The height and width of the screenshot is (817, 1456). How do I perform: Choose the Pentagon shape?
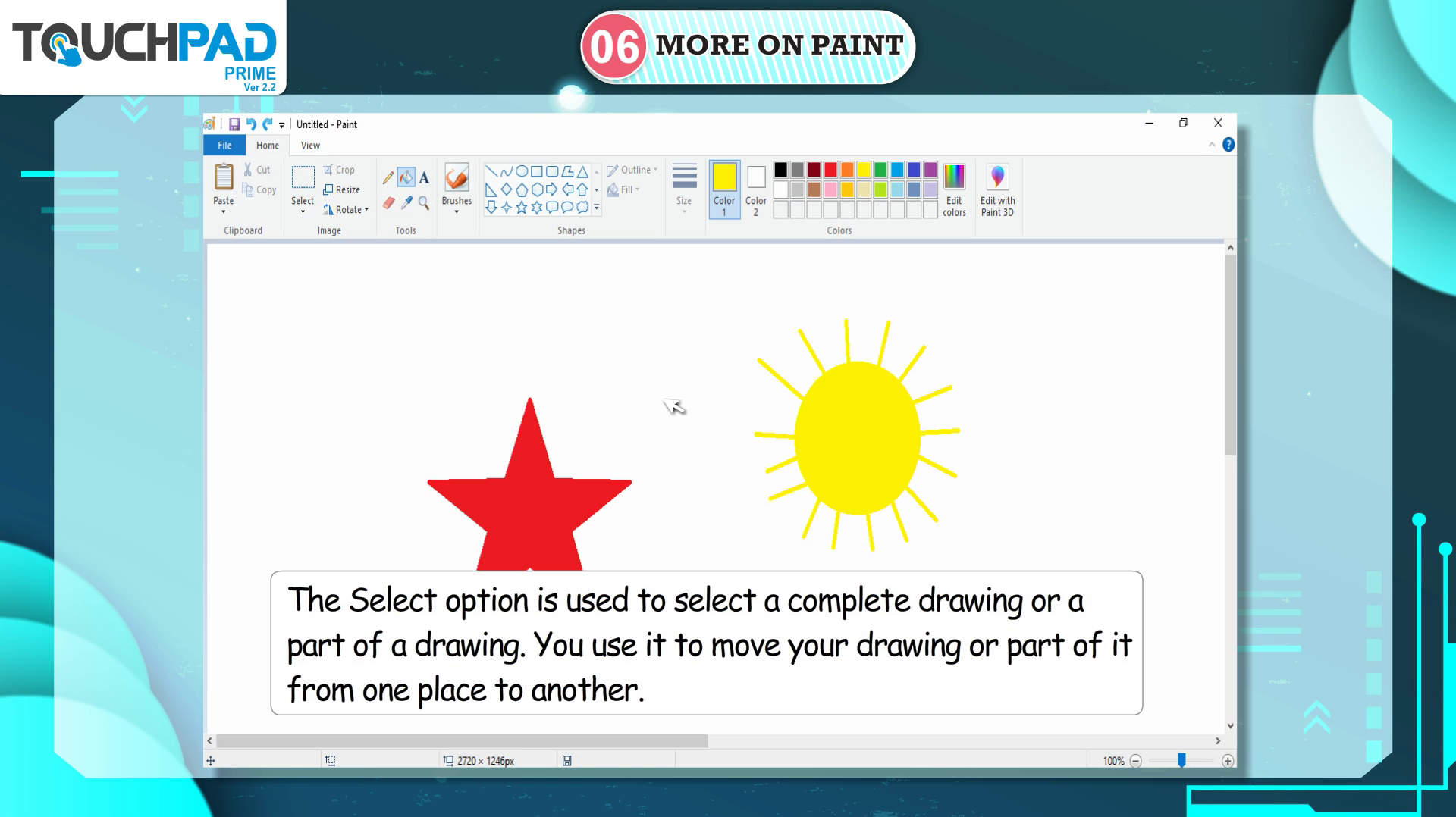(522, 189)
